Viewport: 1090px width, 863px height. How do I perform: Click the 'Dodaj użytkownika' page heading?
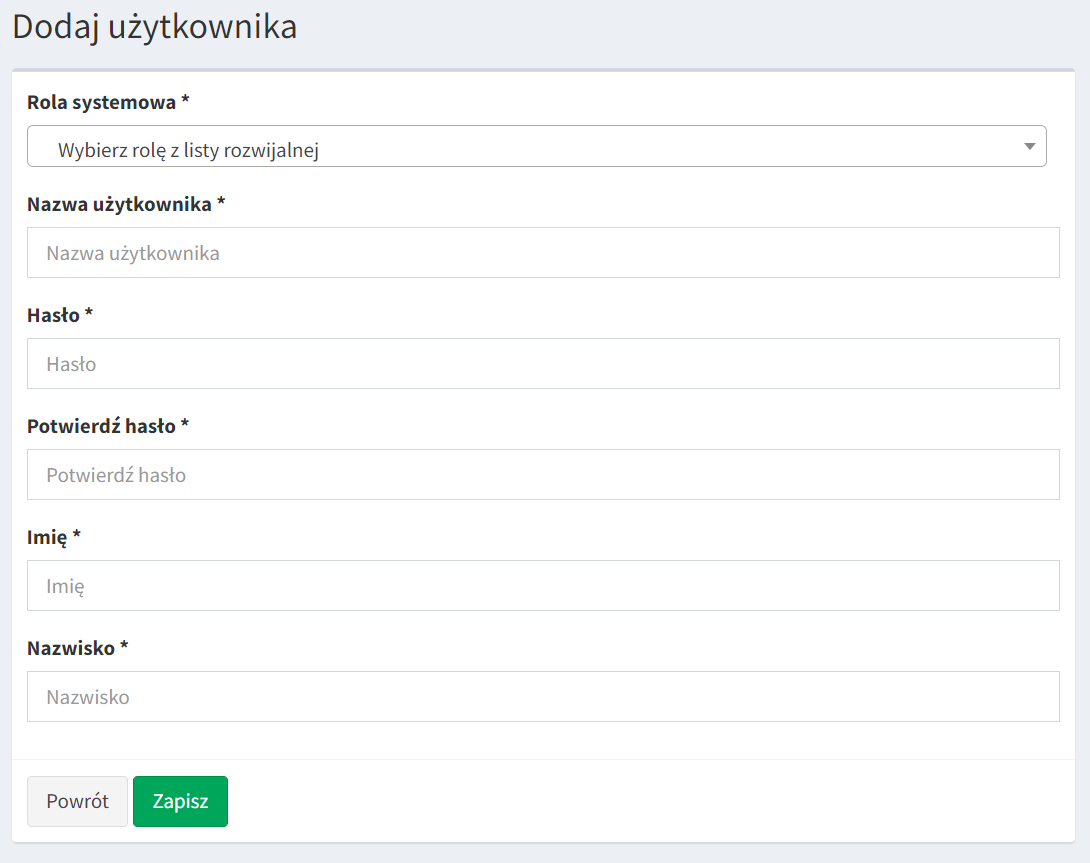click(x=154, y=27)
